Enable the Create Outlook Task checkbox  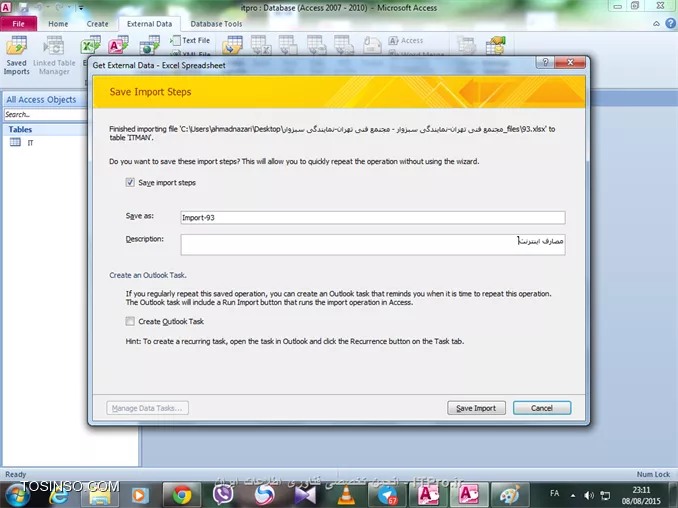tap(130, 321)
